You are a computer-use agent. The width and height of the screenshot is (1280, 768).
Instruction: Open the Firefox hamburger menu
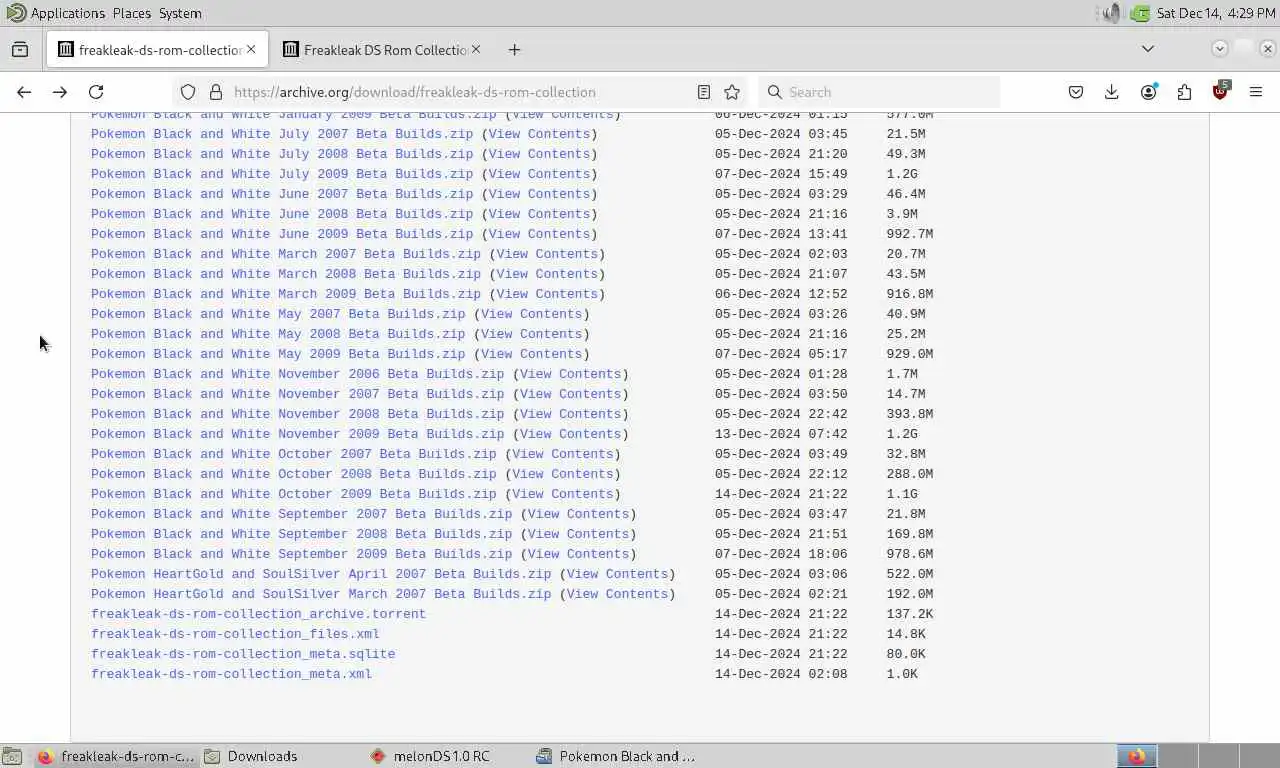point(1256,92)
